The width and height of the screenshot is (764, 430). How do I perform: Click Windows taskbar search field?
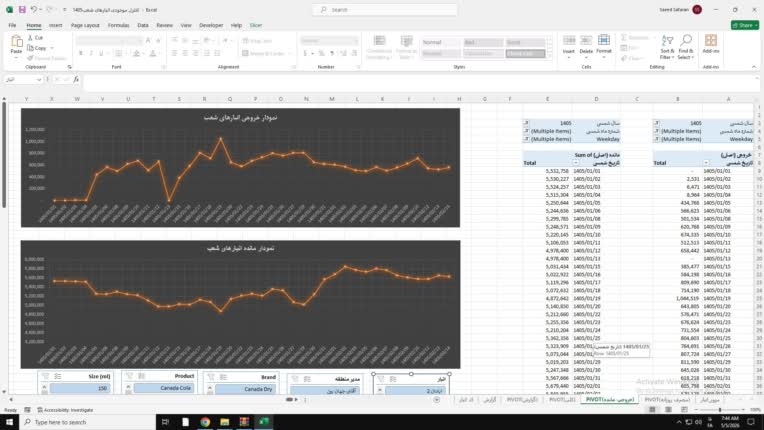[x=88, y=422]
